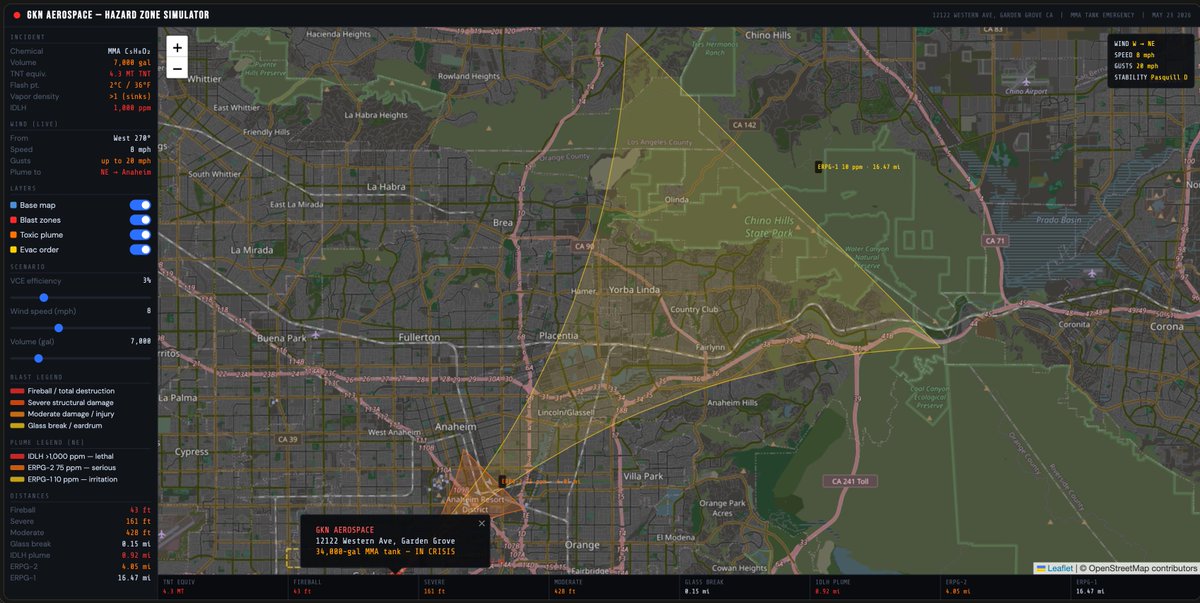The image size is (1200, 603).
Task: Disable the Toxic plume layer switch
Action: (140, 235)
